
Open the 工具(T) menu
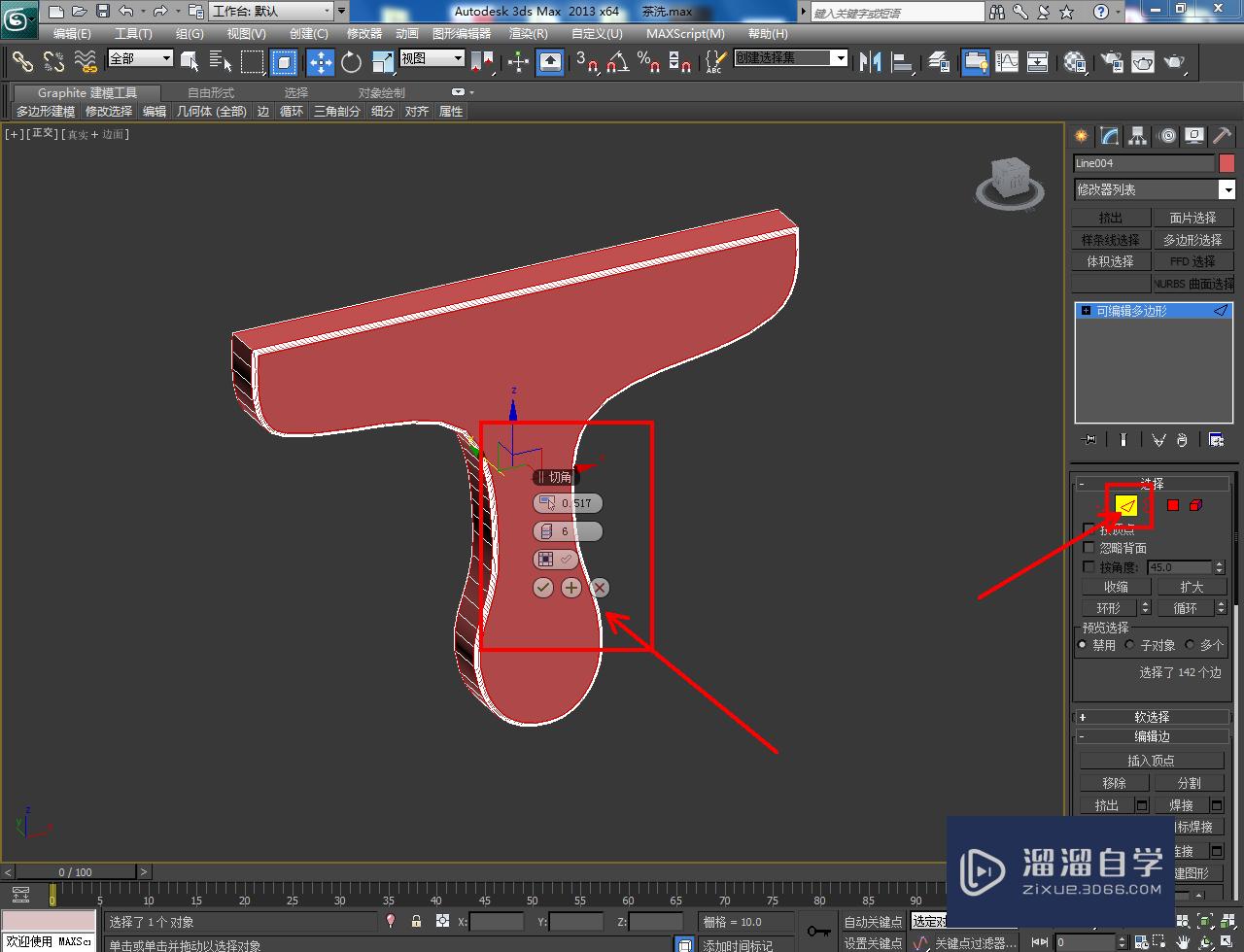(x=133, y=34)
